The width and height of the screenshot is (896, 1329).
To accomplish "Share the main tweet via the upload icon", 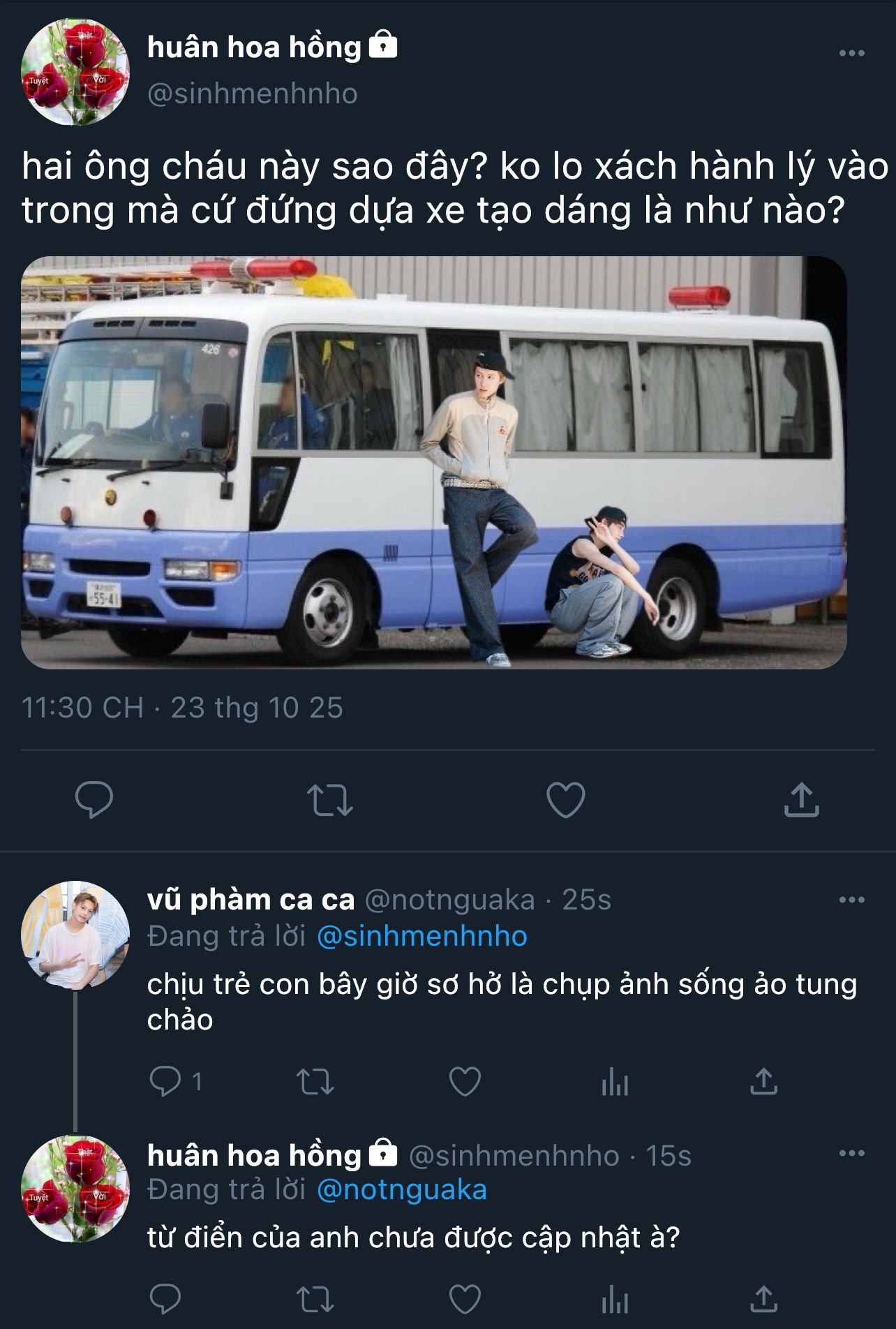I will (x=801, y=800).
